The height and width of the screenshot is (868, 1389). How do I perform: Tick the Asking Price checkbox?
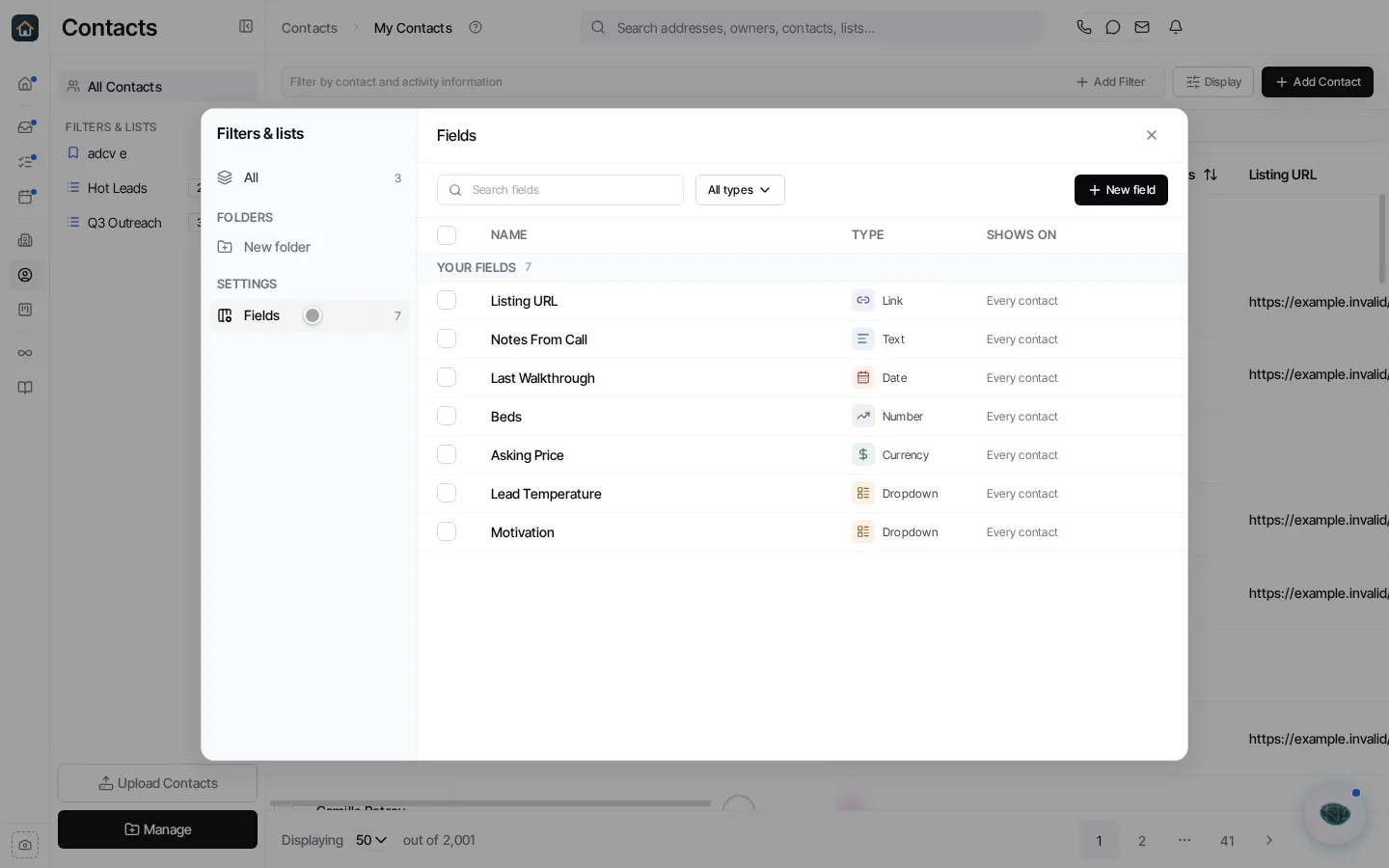pos(447,454)
